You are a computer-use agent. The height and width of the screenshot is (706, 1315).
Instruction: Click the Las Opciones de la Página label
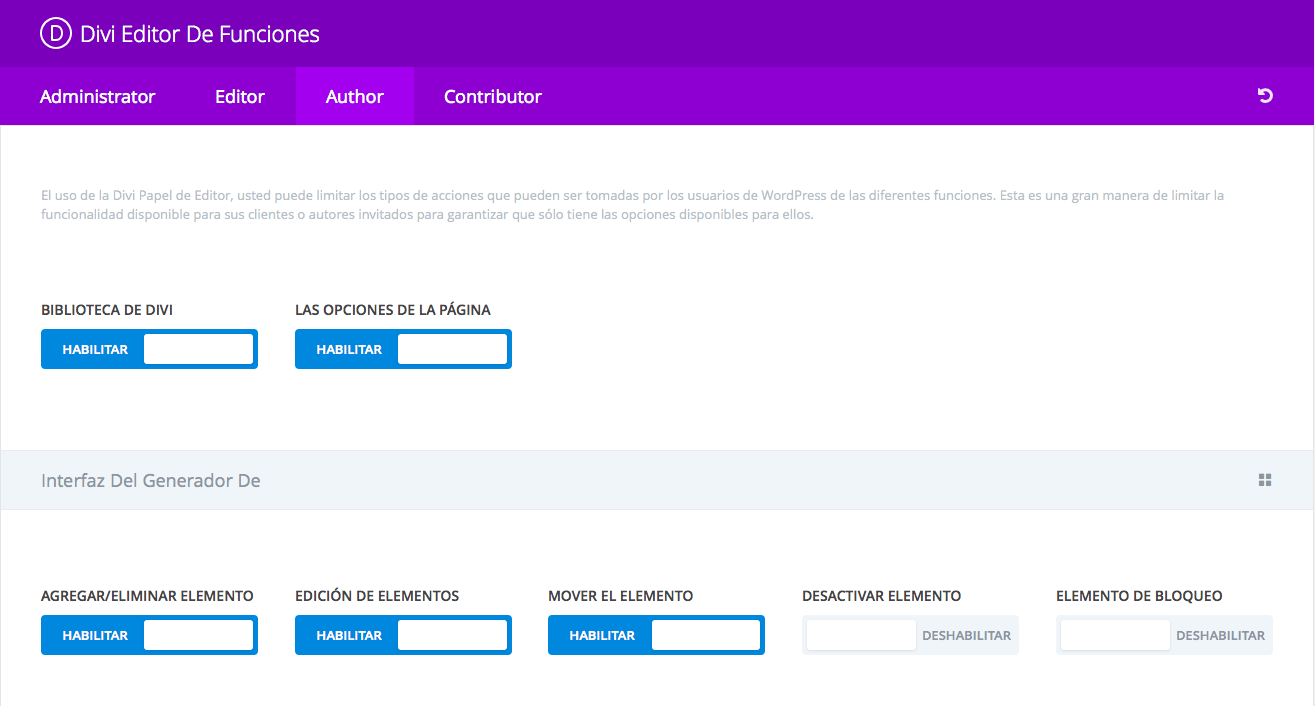tap(393, 310)
